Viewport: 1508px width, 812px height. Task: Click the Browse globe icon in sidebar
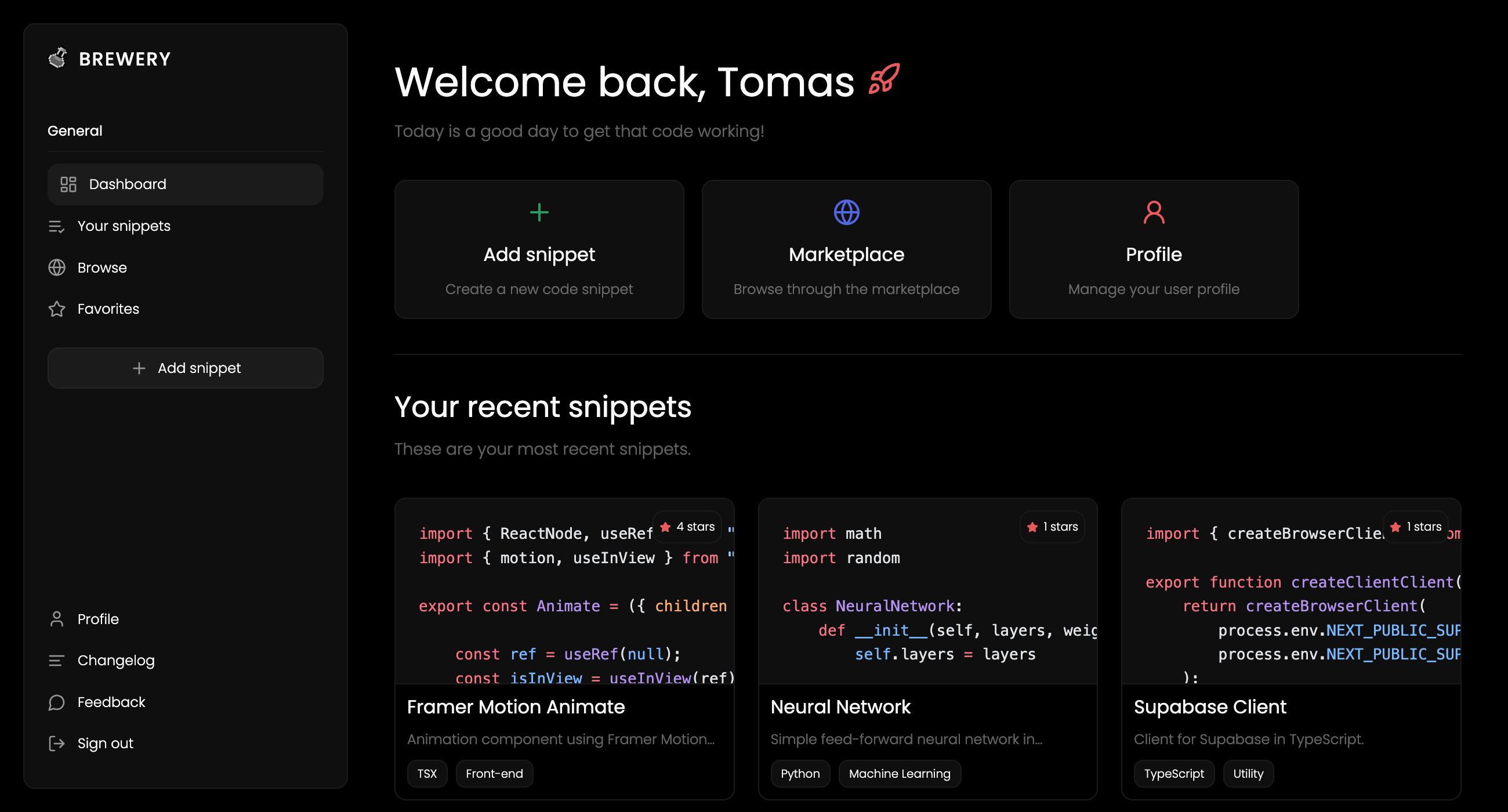[56, 267]
